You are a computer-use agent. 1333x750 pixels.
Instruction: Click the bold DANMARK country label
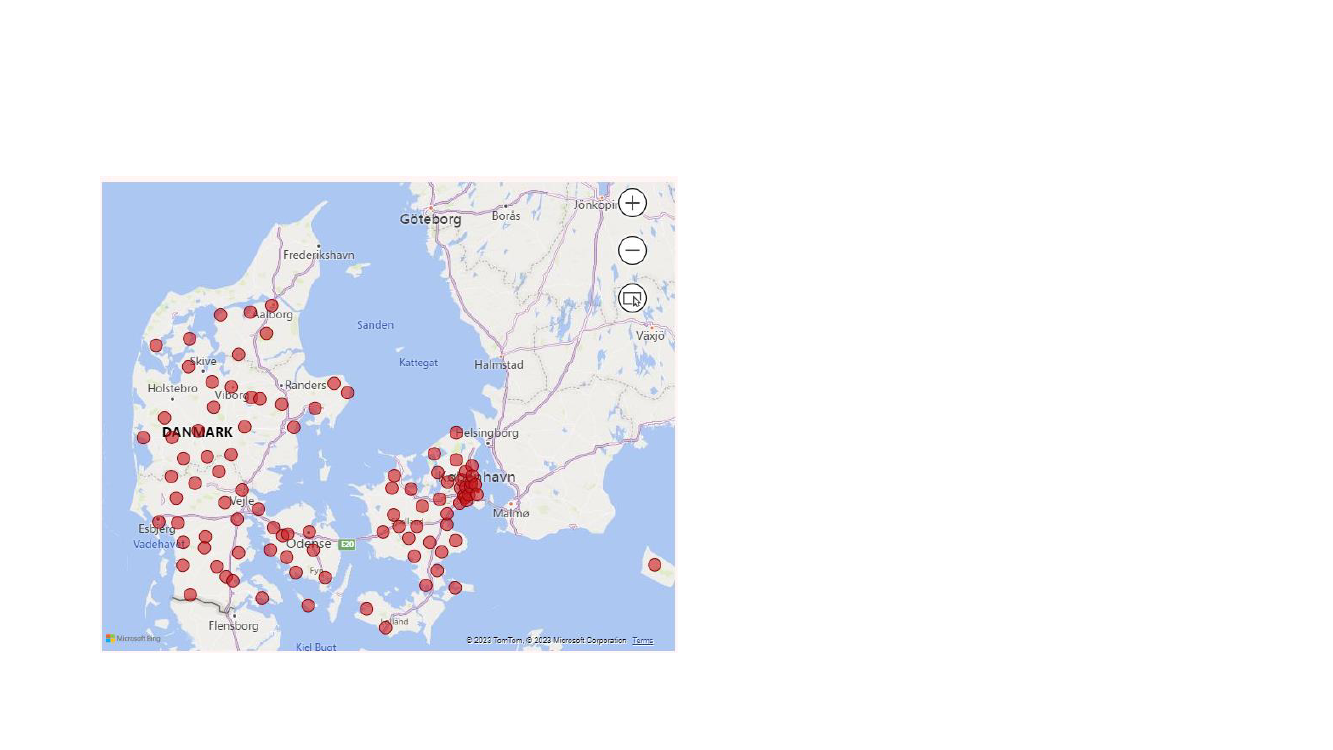click(198, 432)
